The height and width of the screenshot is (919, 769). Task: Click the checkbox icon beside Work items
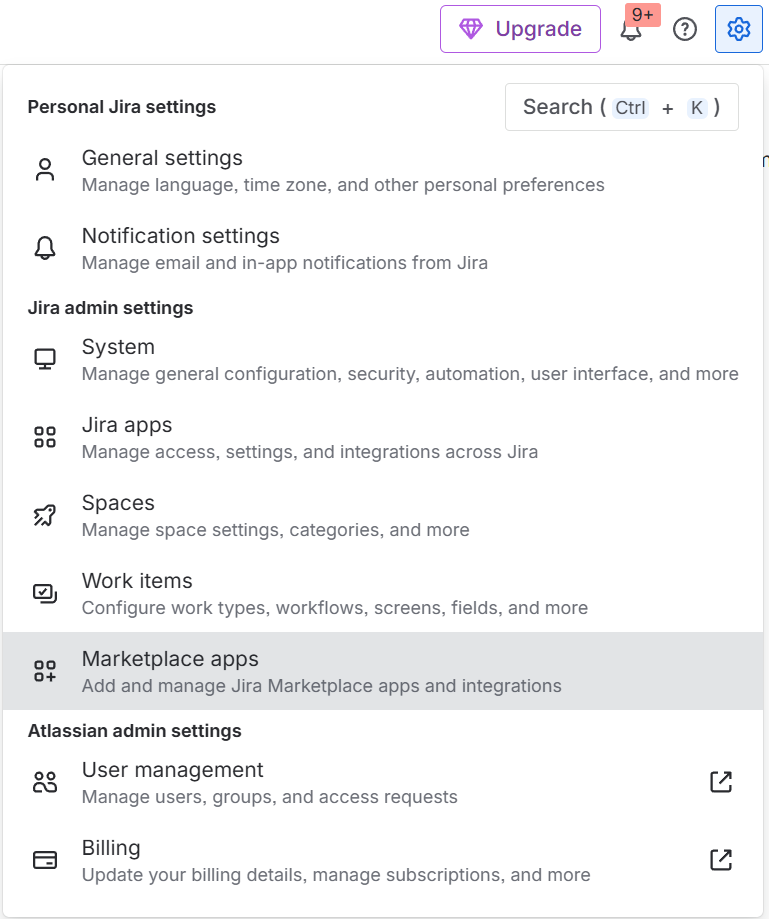point(45,593)
